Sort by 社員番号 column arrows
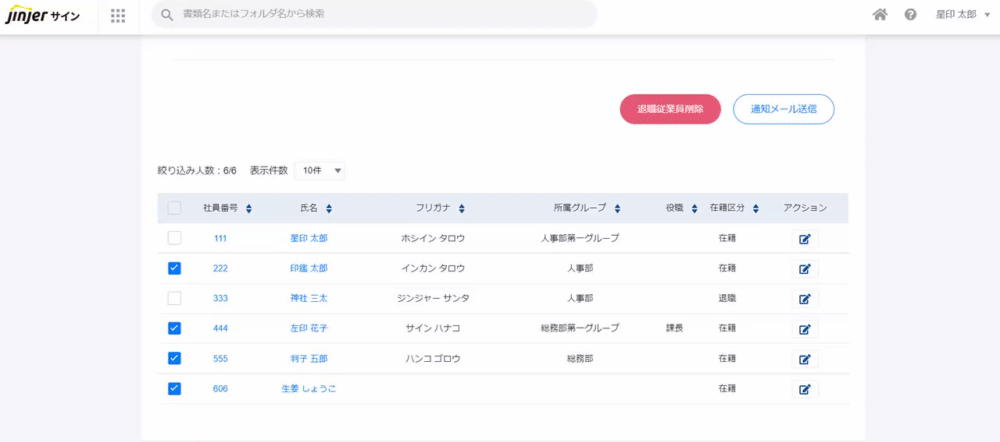 (249, 208)
